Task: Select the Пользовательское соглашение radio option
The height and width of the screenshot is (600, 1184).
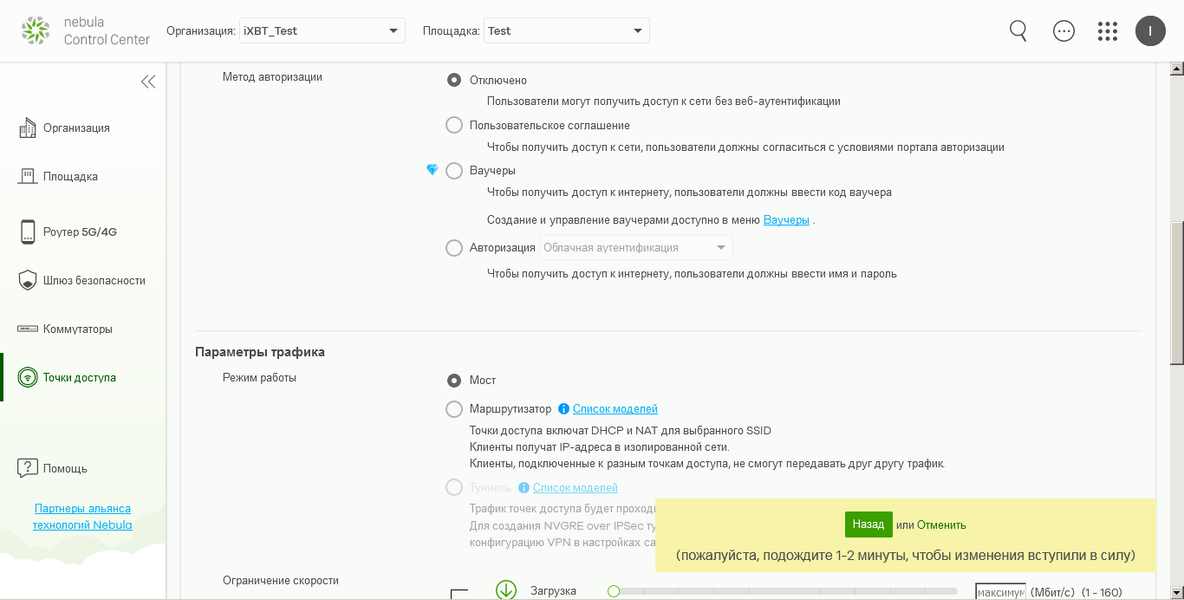Action: coord(454,126)
